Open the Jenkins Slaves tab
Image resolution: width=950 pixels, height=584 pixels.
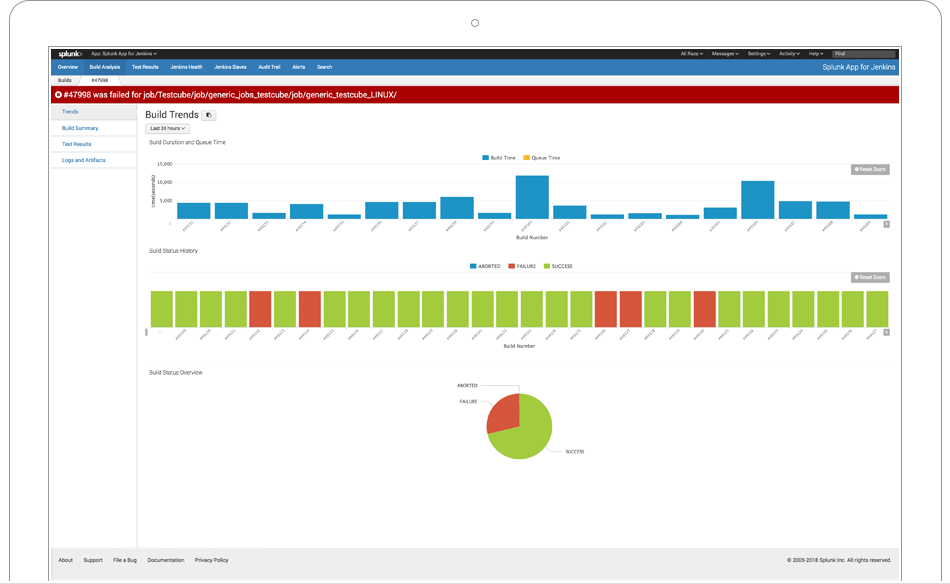(x=230, y=67)
